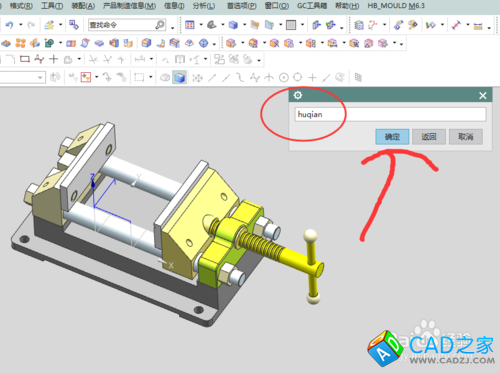Toggle the arc center snap point option
Screen dimensions: 500x373
(x=284, y=78)
